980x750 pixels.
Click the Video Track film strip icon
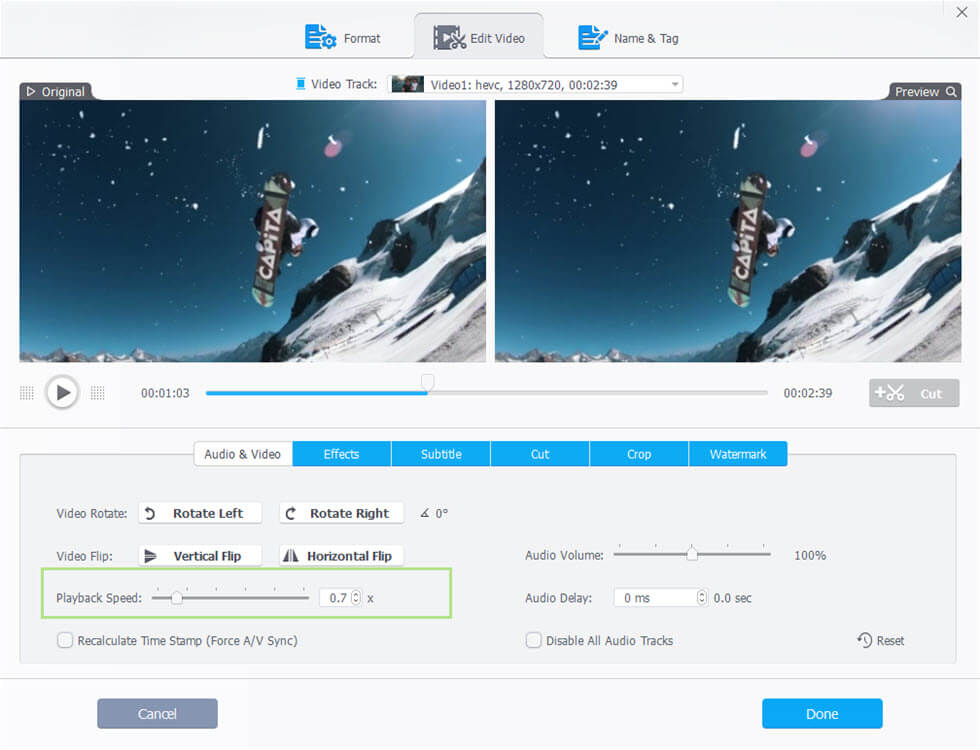[x=301, y=84]
